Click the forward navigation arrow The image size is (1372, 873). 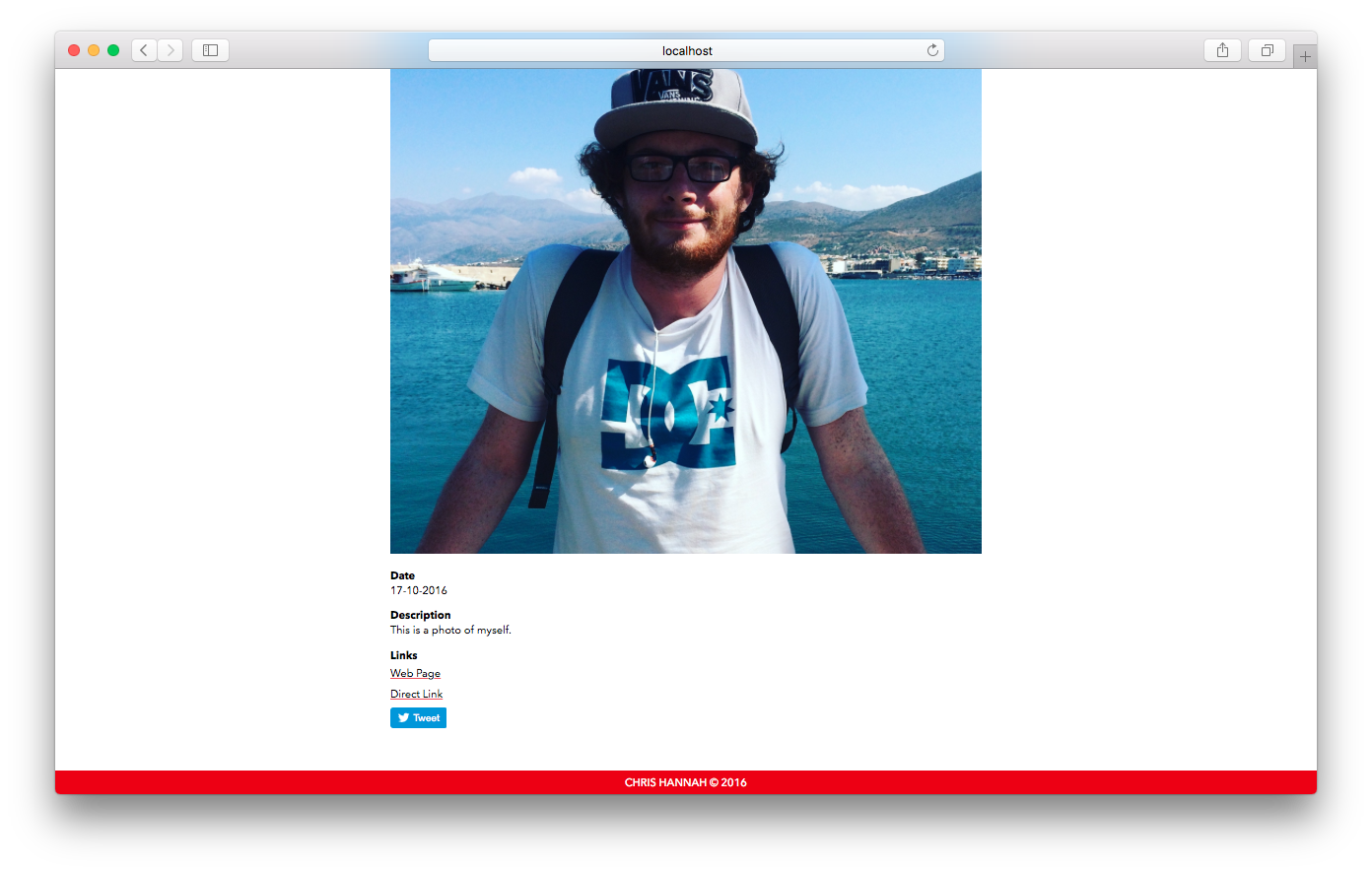click(171, 50)
